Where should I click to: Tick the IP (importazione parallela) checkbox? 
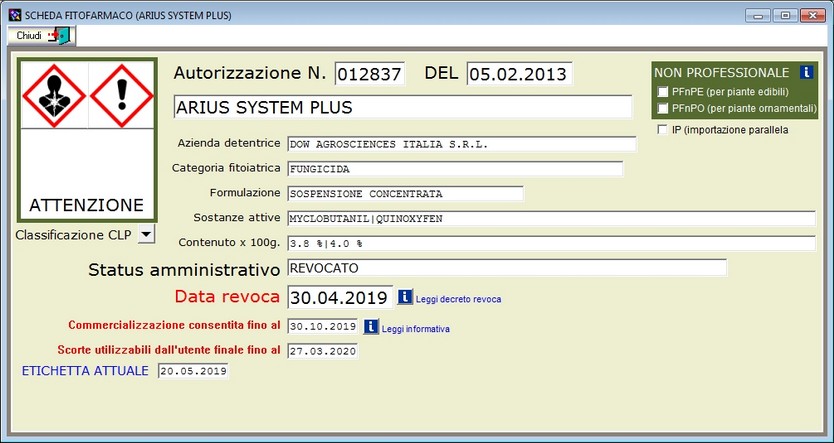(x=663, y=130)
